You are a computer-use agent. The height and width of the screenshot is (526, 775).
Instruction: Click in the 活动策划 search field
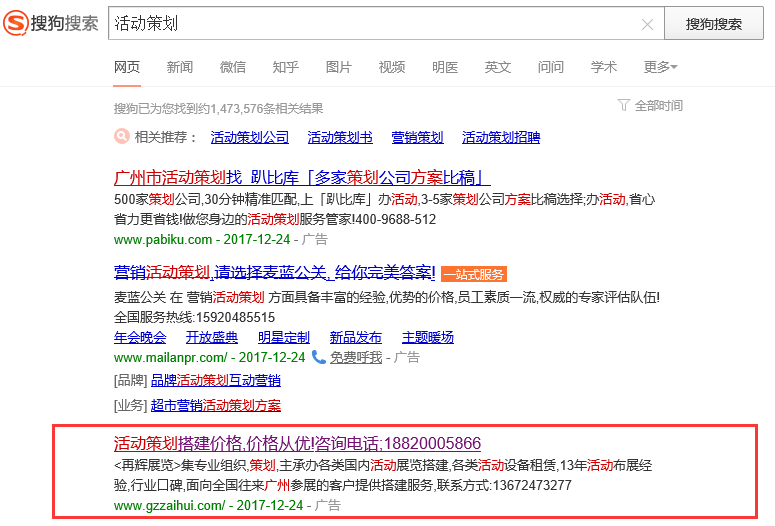coord(370,24)
